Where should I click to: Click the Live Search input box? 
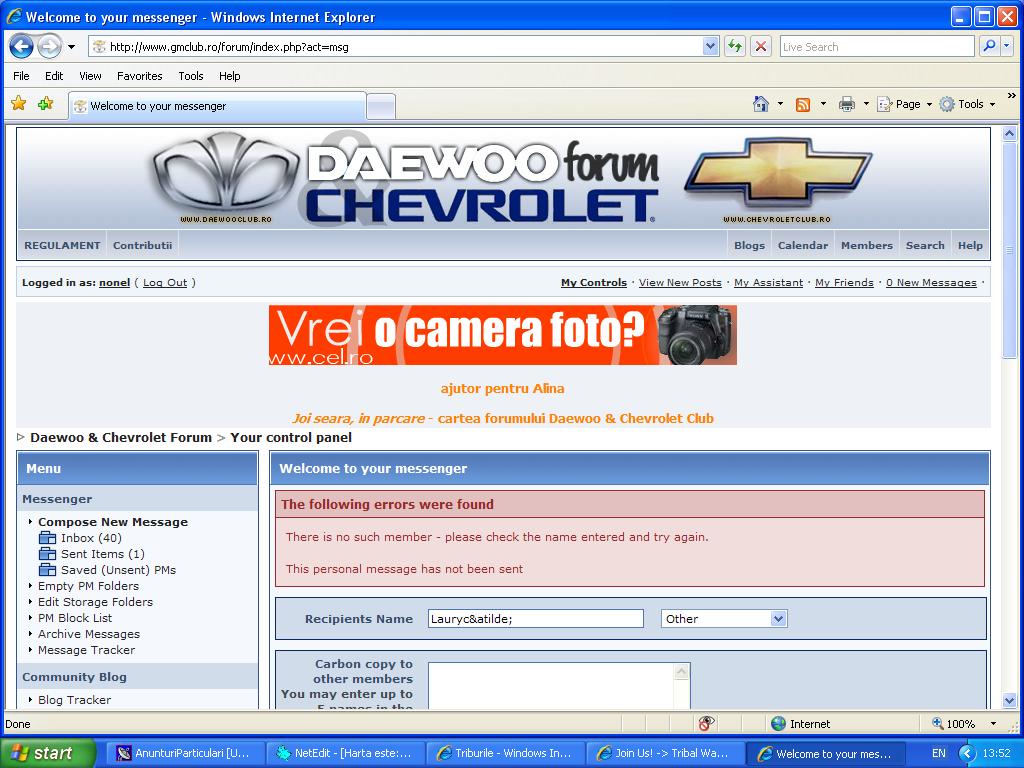click(x=876, y=46)
